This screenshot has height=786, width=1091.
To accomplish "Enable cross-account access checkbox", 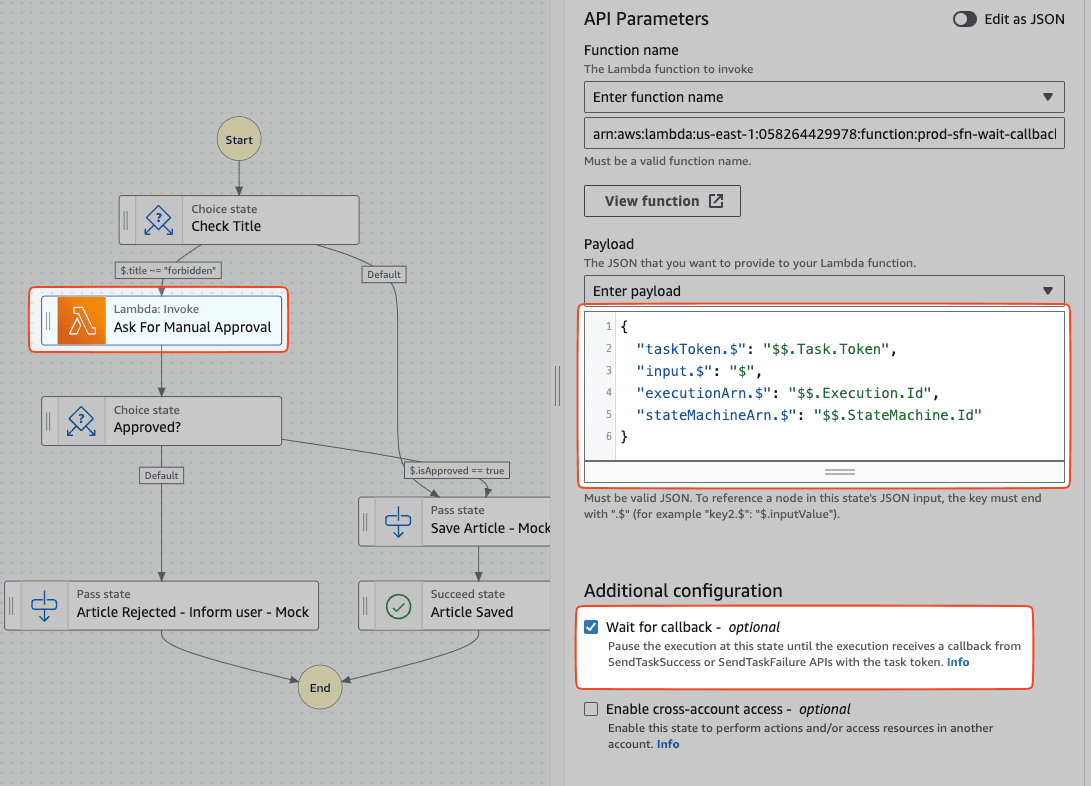I will [x=591, y=709].
